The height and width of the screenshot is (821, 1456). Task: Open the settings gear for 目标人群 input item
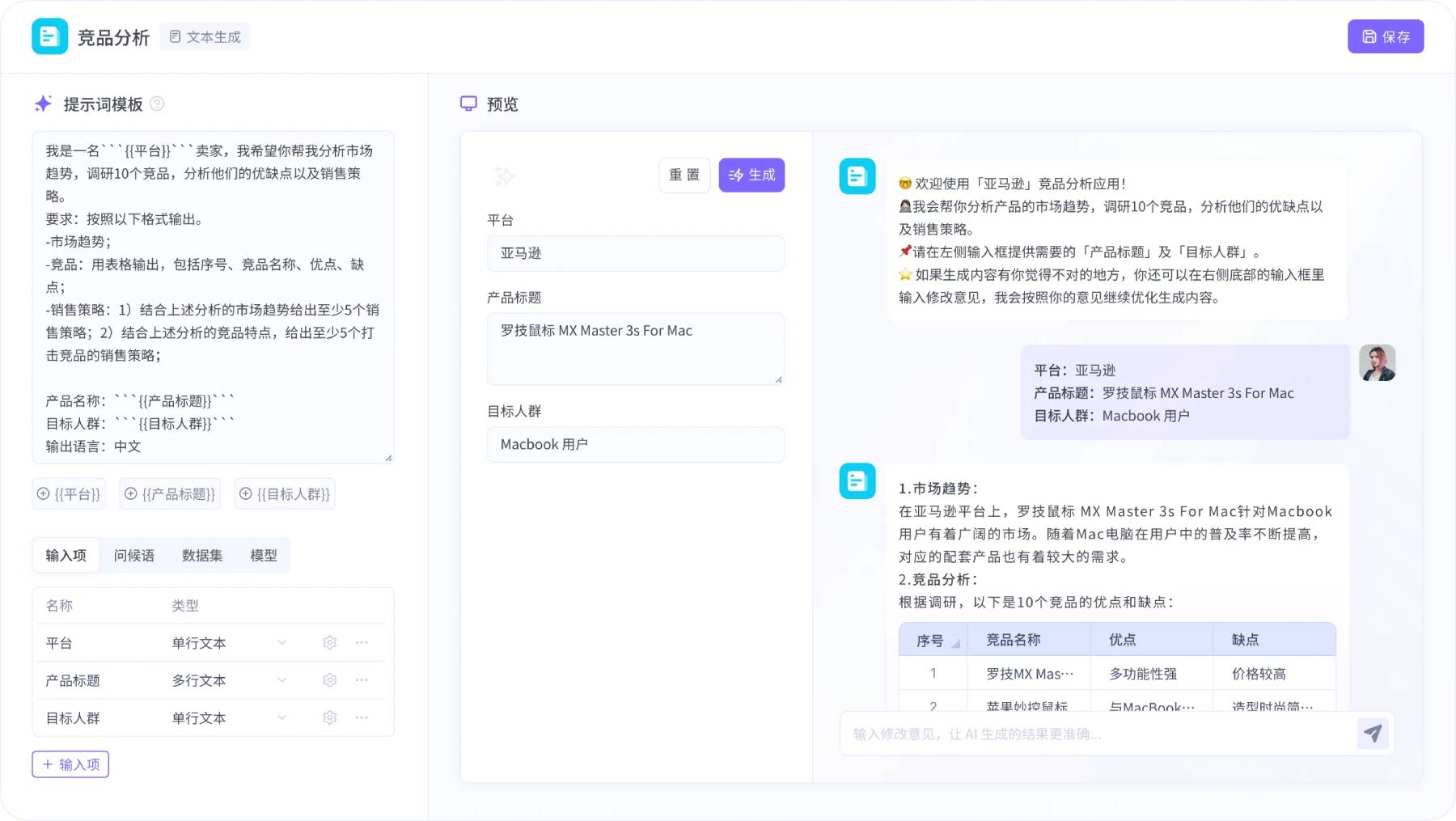329,717
